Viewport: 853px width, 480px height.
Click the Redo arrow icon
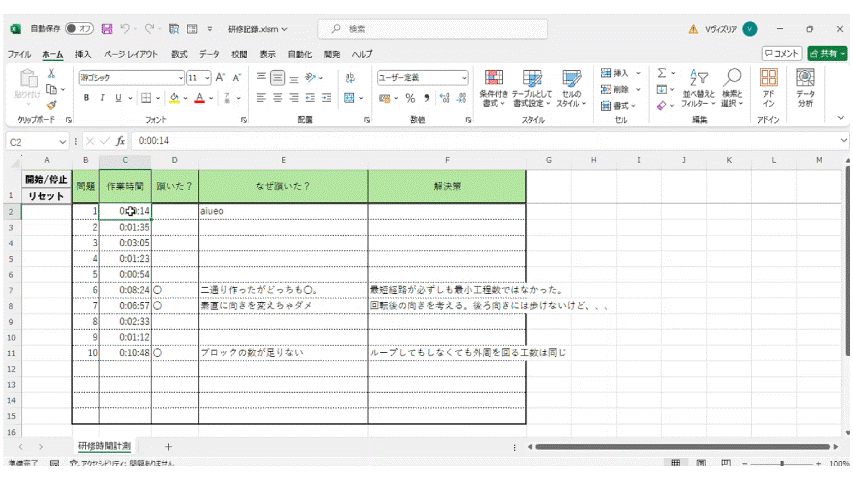pyautogui.click(x=149, y=29)
